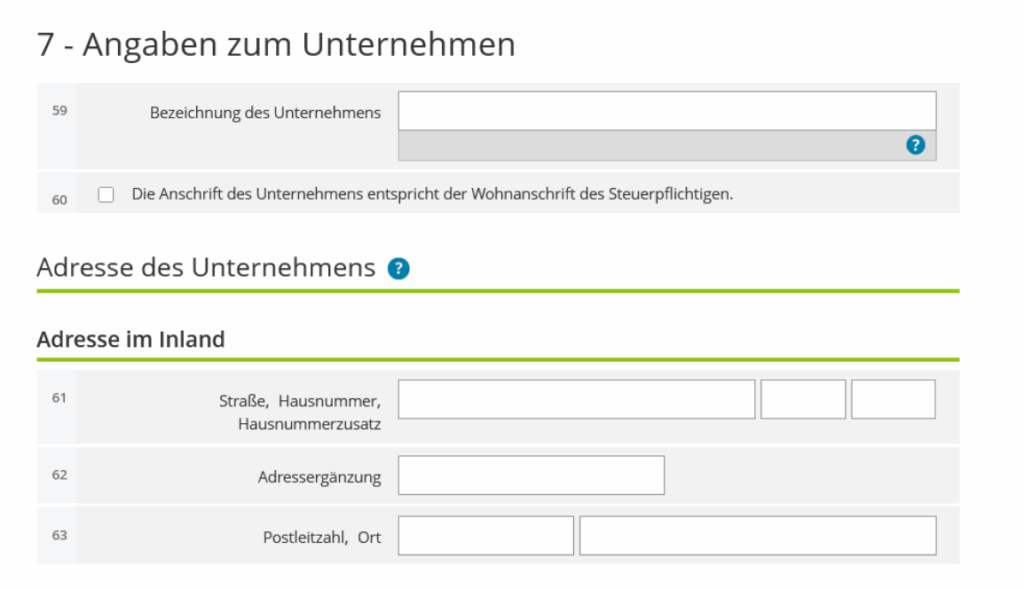Viewport: 1024px width, 589px height.
Task: Click the Adressergänzung input field
Action: 531,475
